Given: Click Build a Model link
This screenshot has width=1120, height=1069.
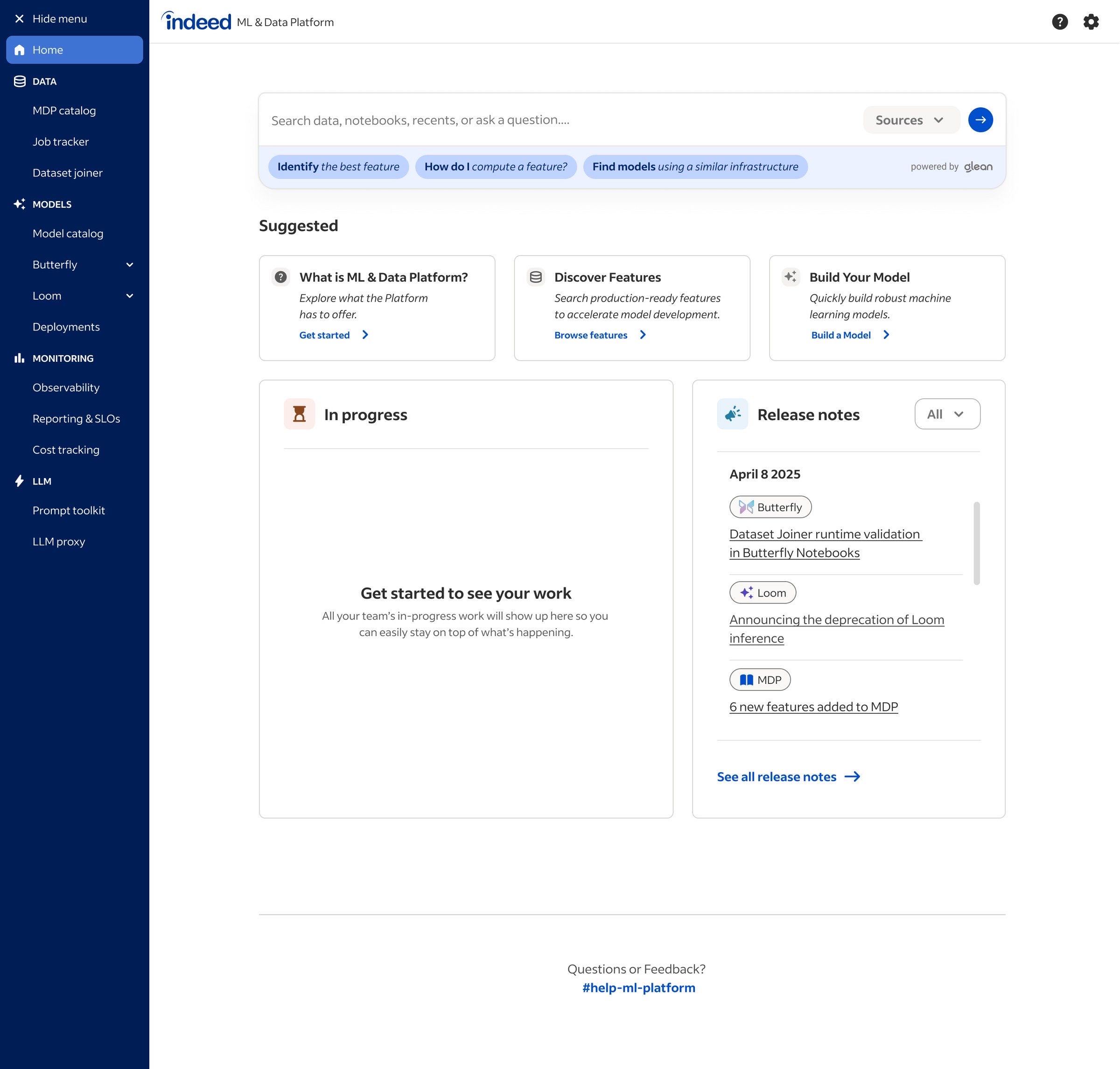Looking at the screenshot, I should (x=841, y=335).
